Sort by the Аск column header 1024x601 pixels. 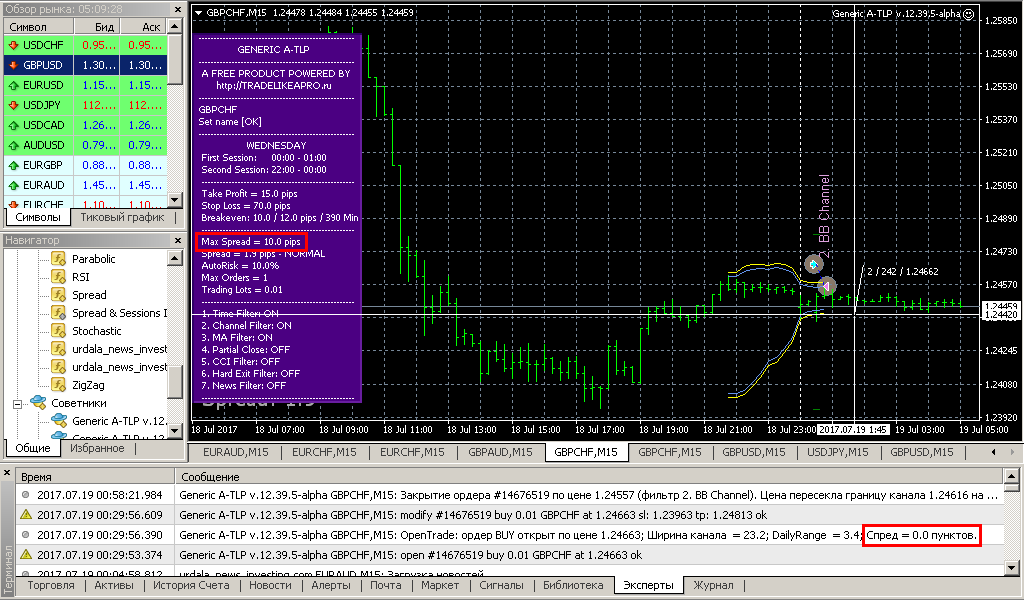(144, 27)
